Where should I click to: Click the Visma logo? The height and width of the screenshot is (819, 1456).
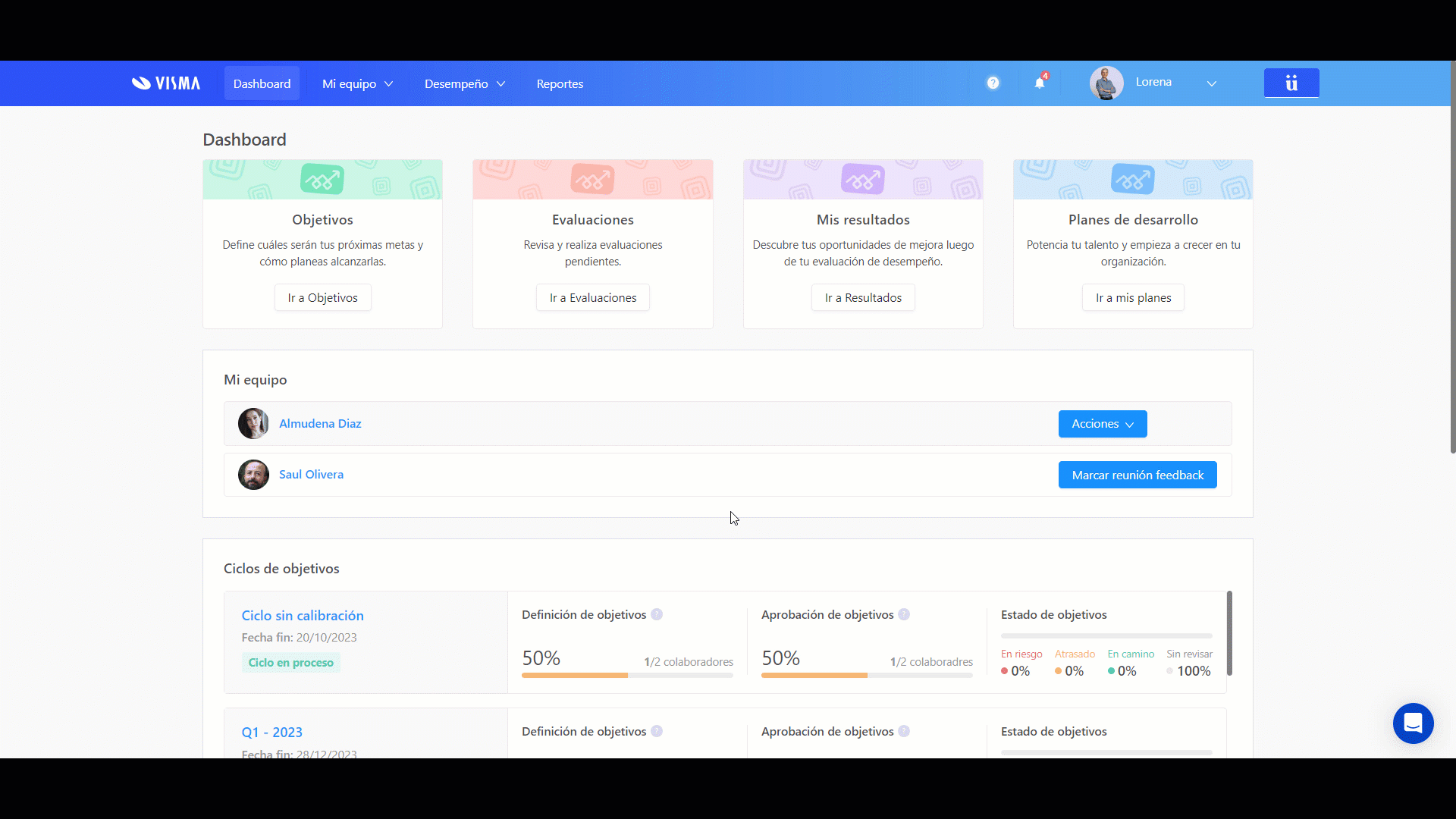166,83
